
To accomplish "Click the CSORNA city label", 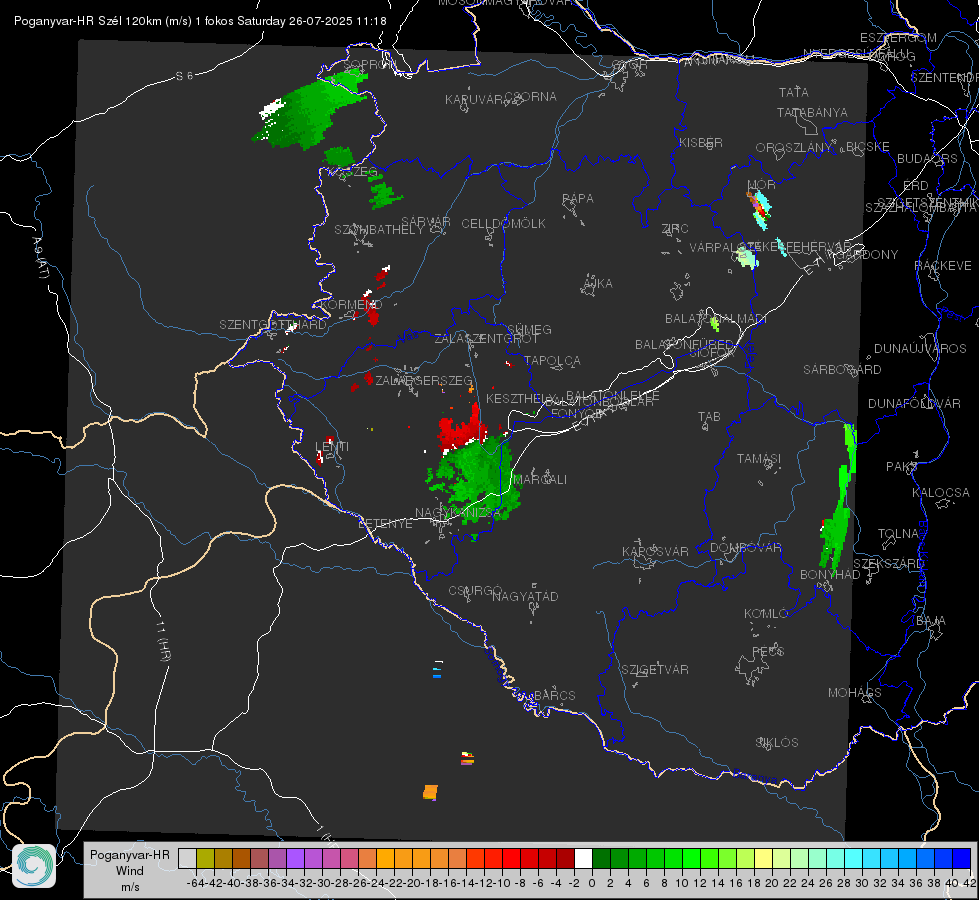I will click(x=531, y=97).
